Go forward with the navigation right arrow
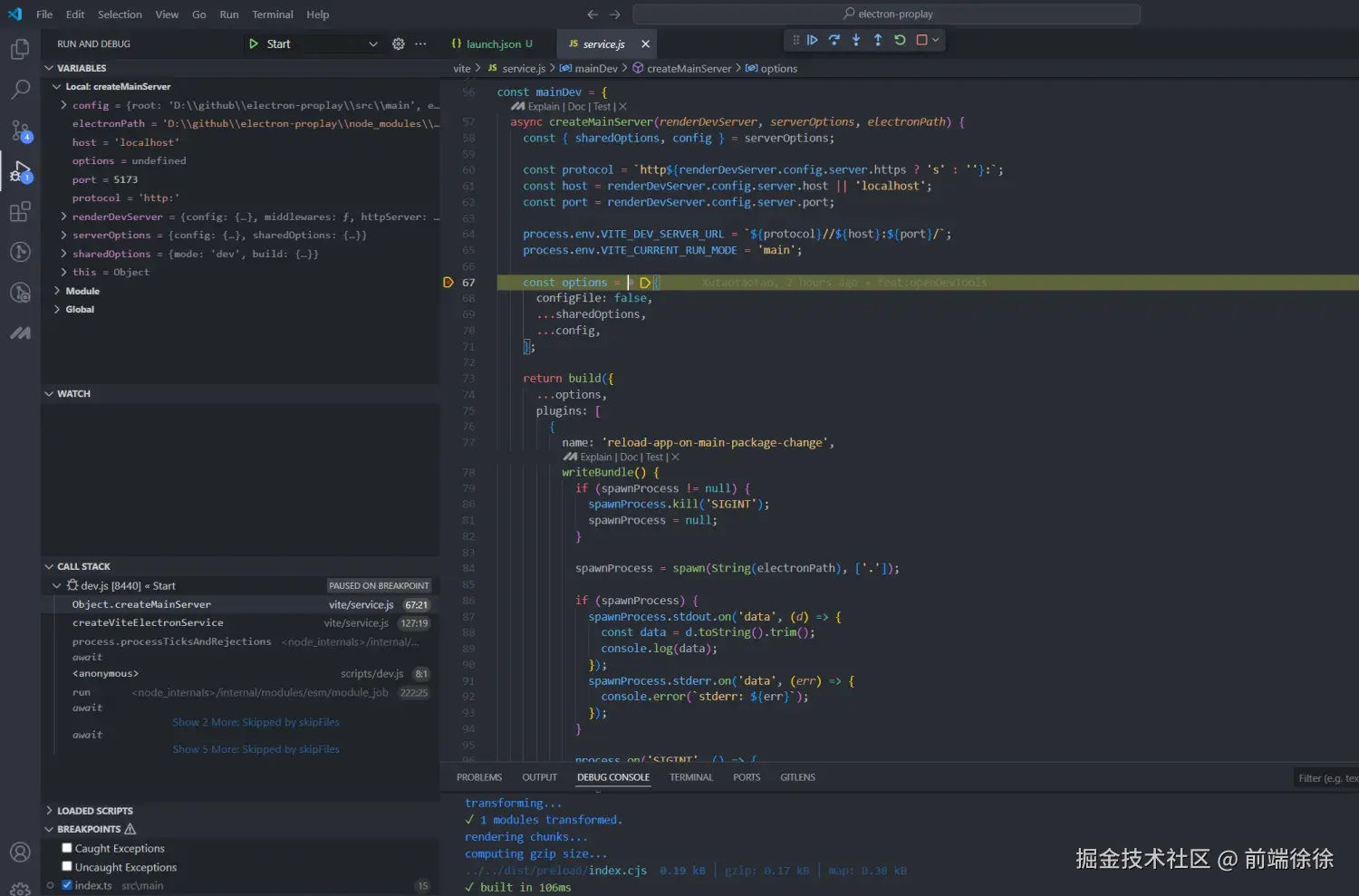The image size is (1359, 896). click(615, 14)
